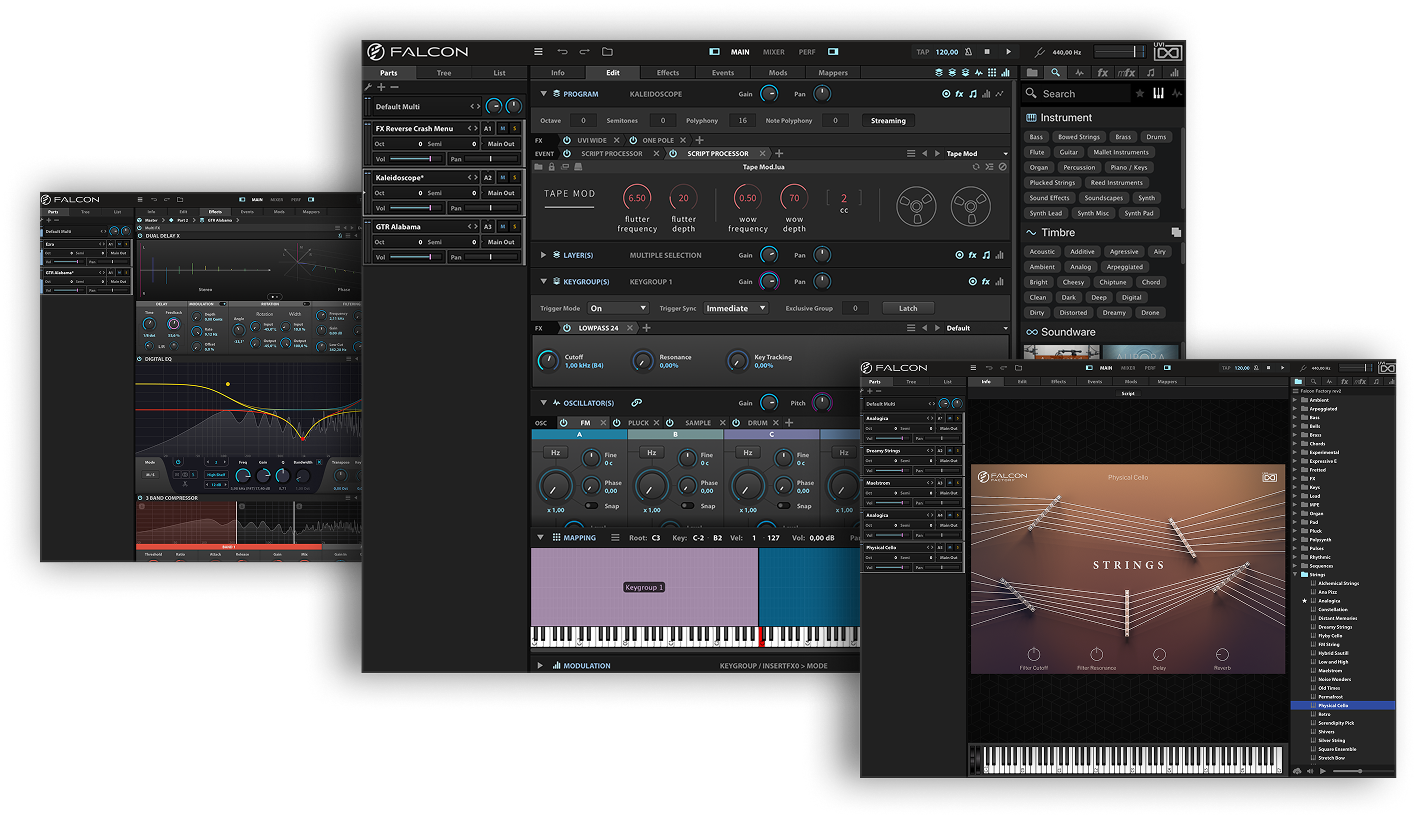Add a part with the plus icon under Parts

click(381, 87)
